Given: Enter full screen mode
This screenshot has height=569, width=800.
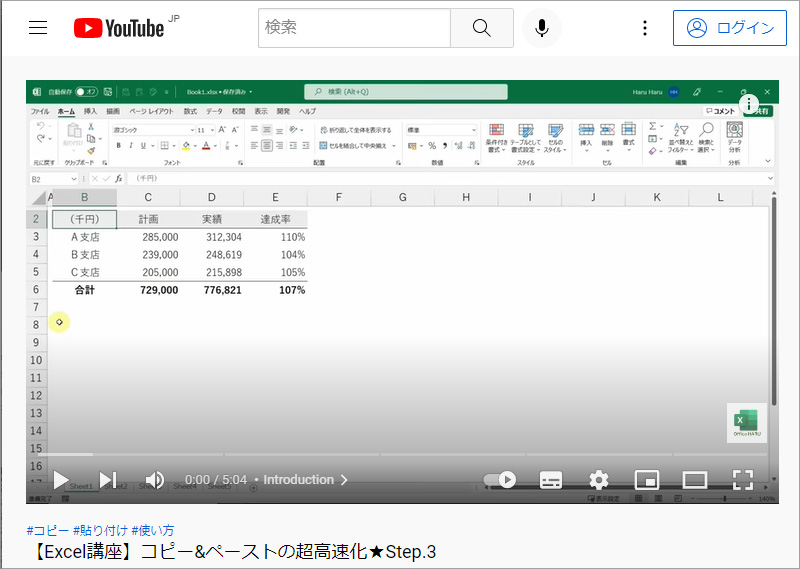Looking at the screenshot, I should pos(743,480).
